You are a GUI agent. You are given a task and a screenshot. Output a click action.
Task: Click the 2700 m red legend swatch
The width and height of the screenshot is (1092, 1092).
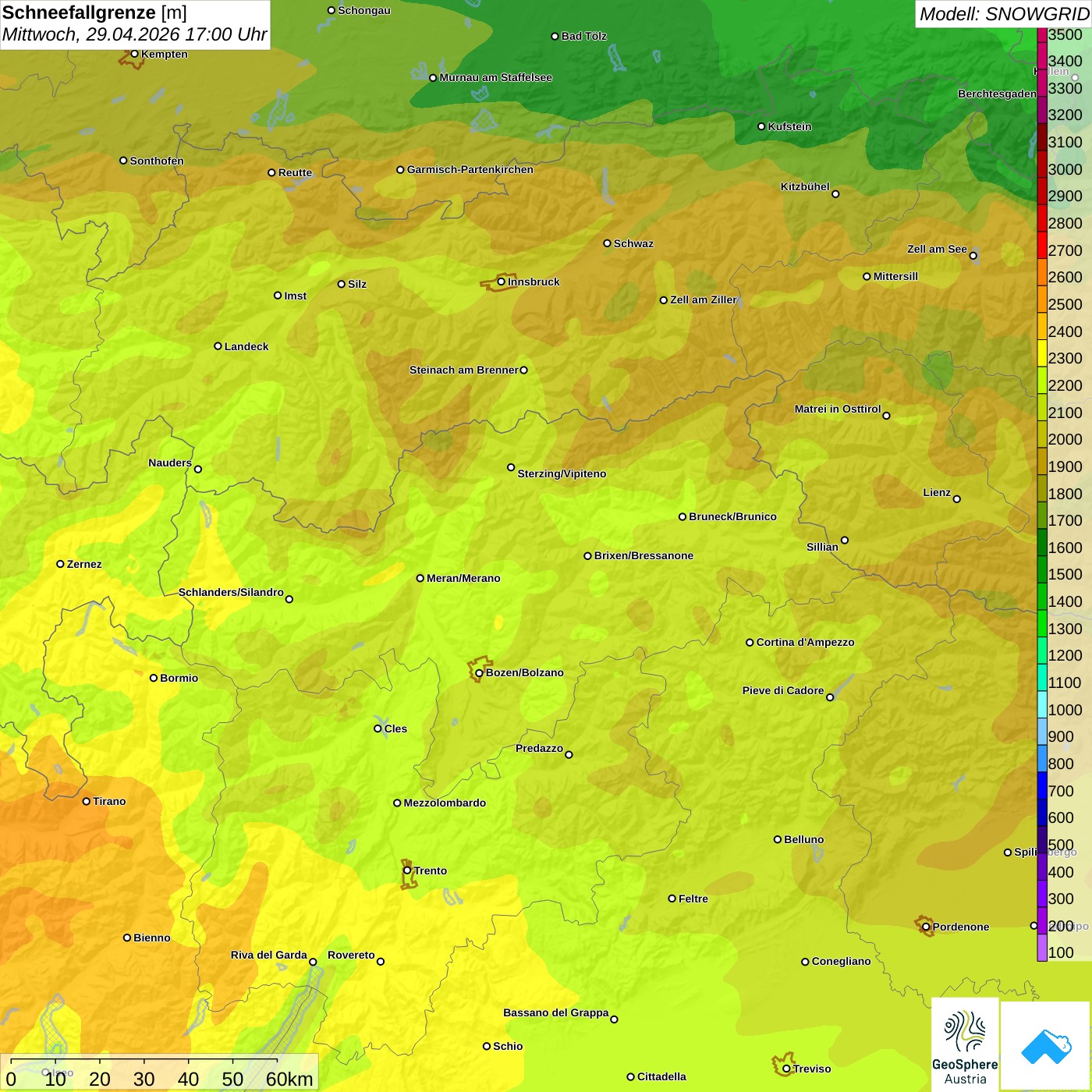1042,245
